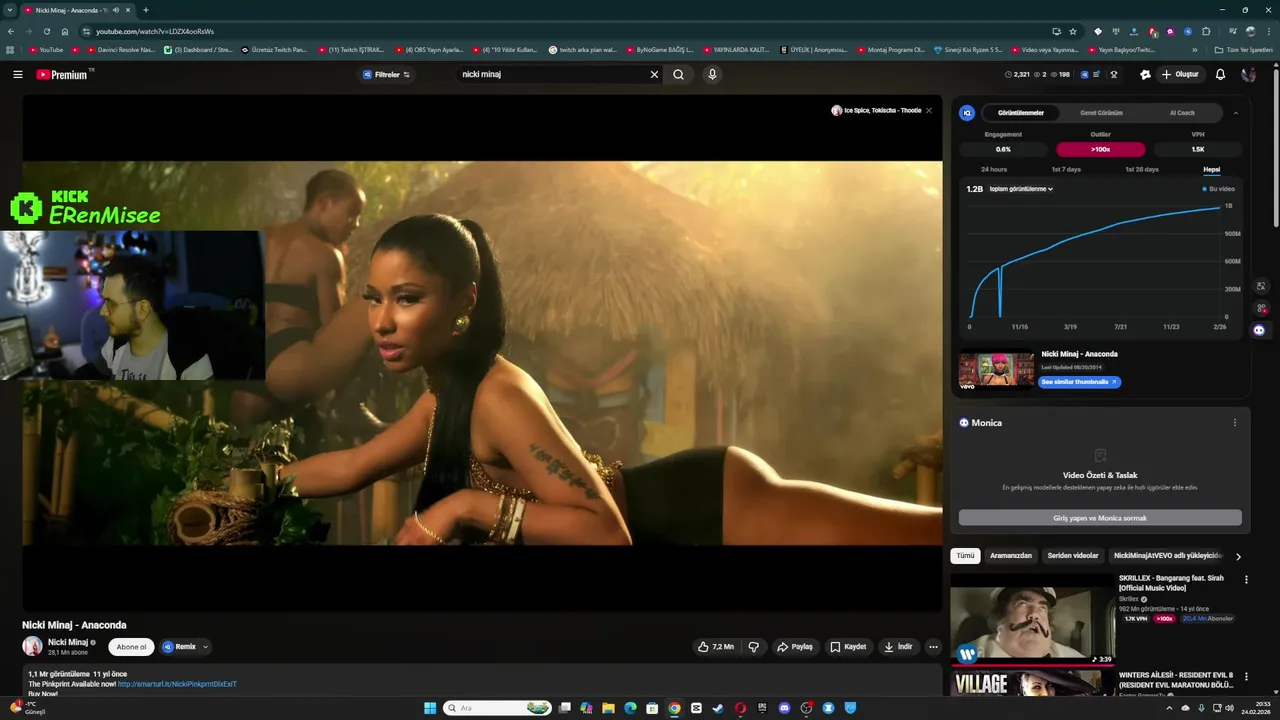
Task: Open a new browser tab
Action: [x=146, y=10]
